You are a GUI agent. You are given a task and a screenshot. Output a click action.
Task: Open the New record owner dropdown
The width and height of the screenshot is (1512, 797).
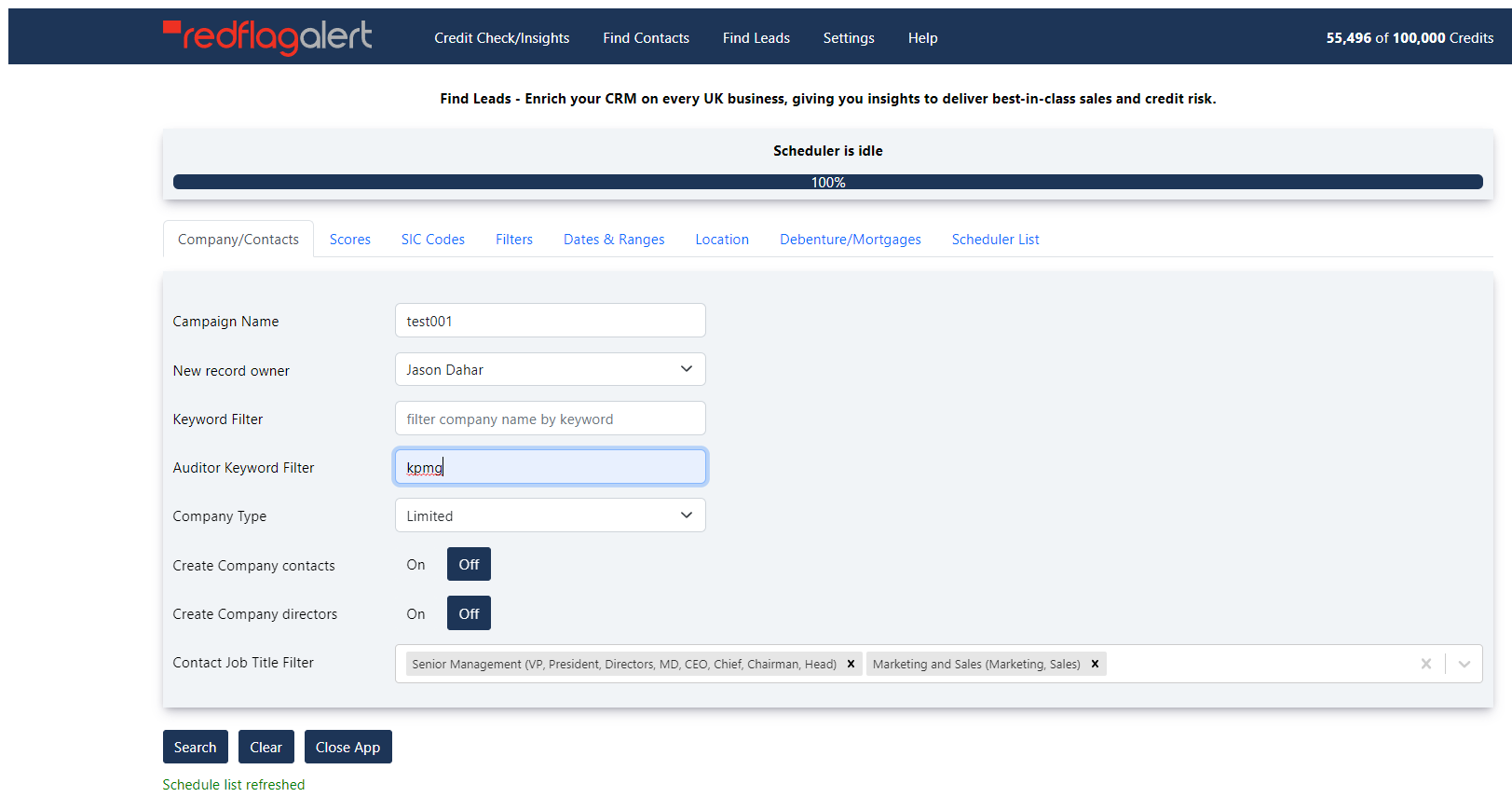[550, 369]
